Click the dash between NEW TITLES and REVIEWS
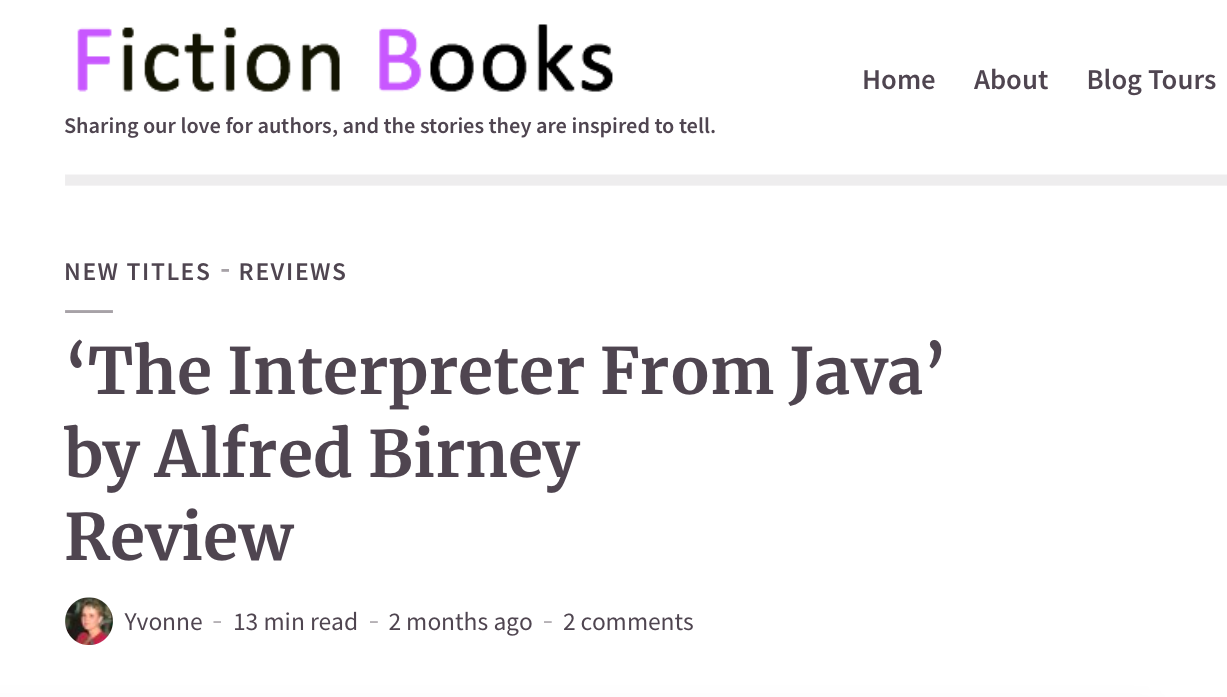Image resolution: width=1227 pixels, height=697 pixels. [x=224, y=271]
